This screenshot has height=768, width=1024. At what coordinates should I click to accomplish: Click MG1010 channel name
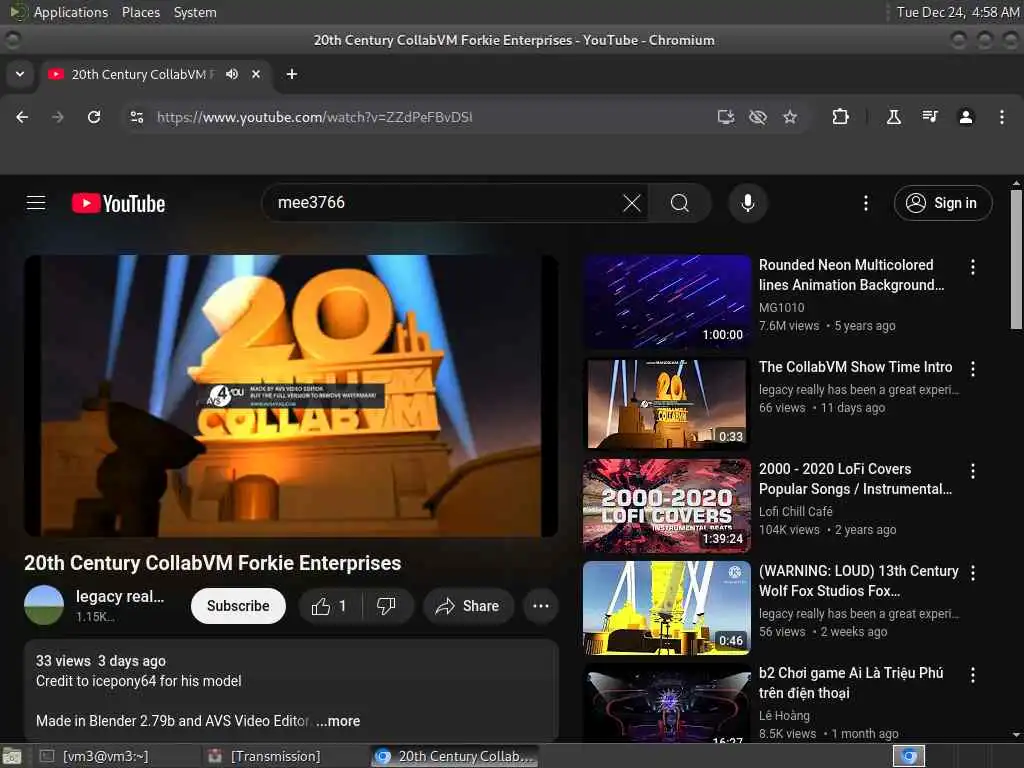click(781, 307)
